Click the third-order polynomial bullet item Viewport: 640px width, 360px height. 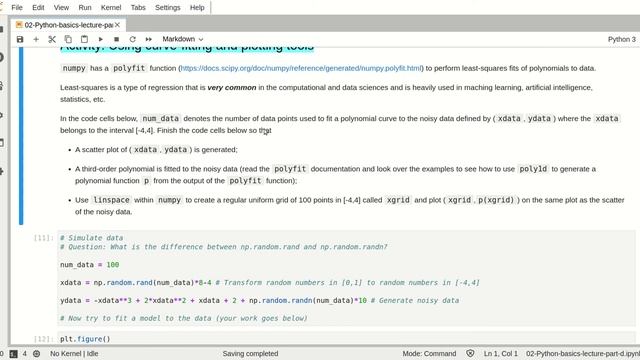click(335, 175)
